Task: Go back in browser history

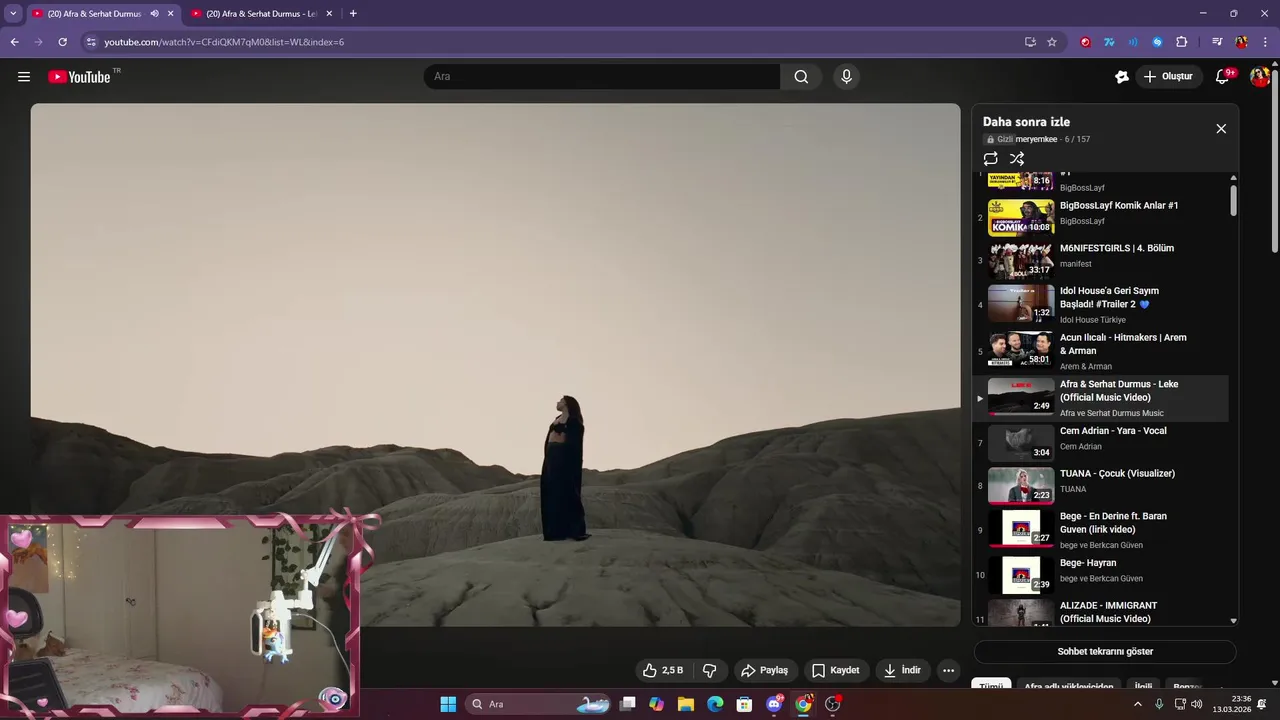Action: (x=14, y=42)
